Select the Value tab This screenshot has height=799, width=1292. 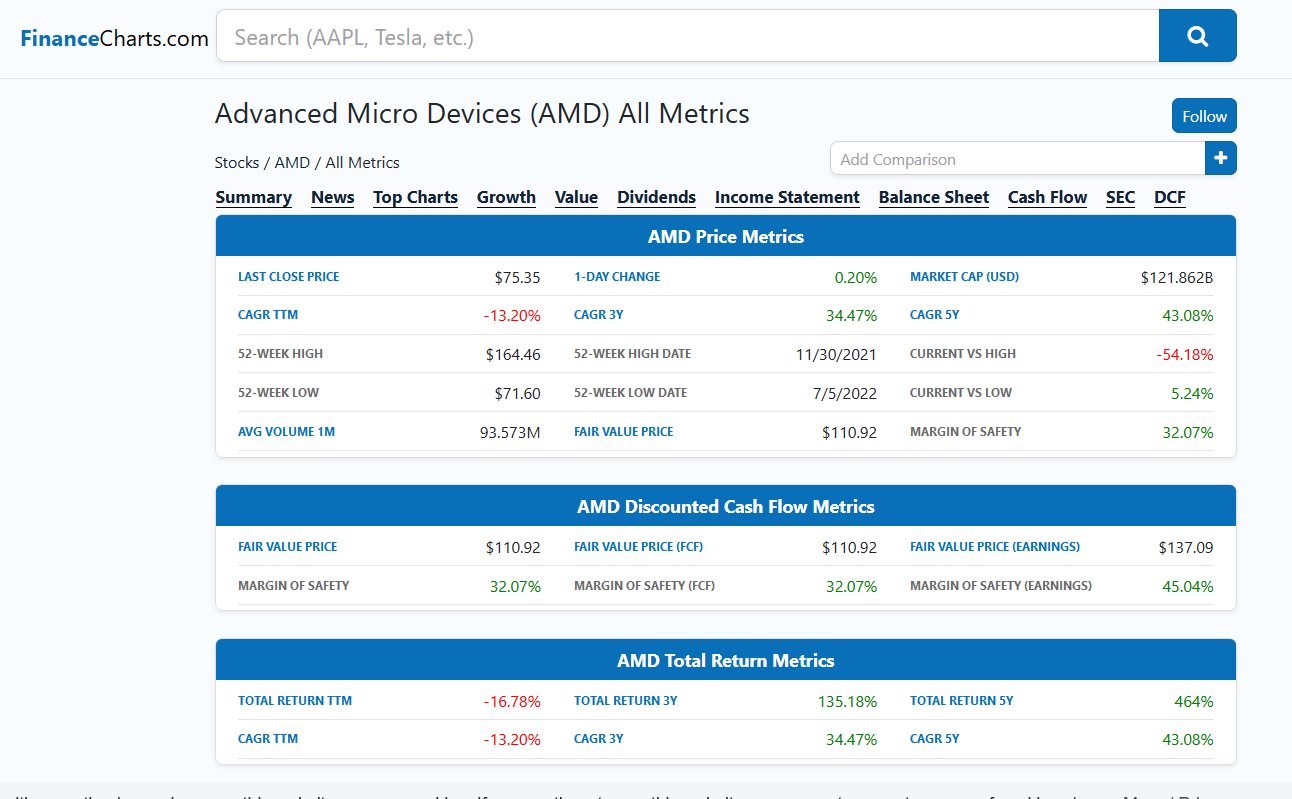[x=576, y=197]
